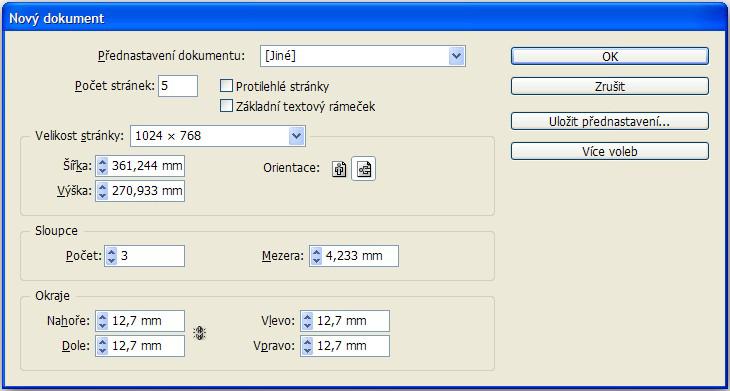
Task: Click the OK button
Action: click(610, 56)
